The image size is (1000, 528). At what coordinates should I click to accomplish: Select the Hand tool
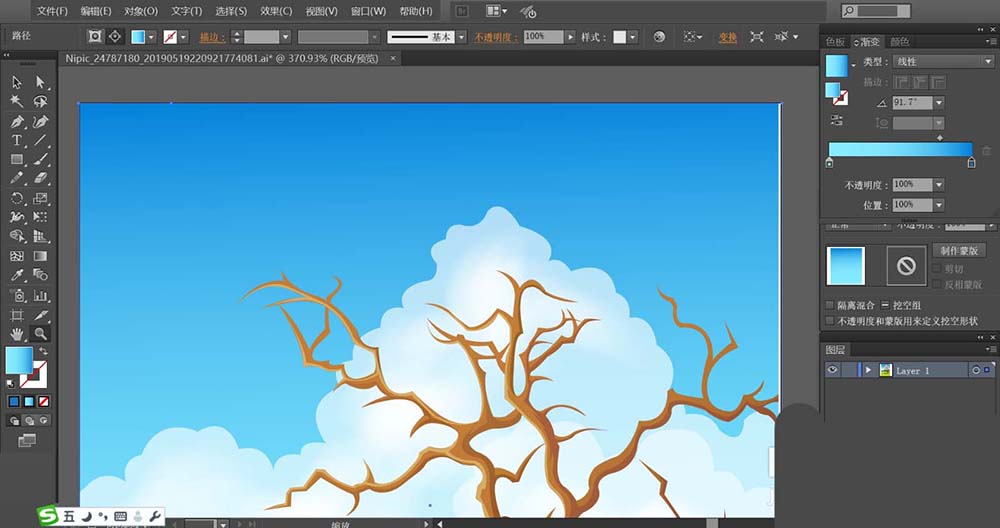click(17, 334)
